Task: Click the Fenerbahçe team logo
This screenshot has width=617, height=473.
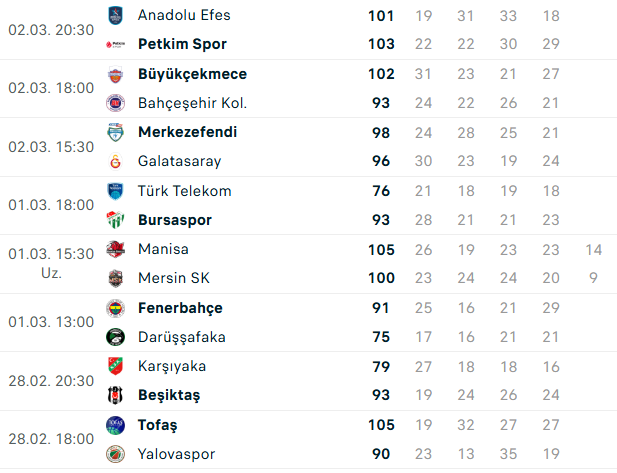Action: (116, 308)
